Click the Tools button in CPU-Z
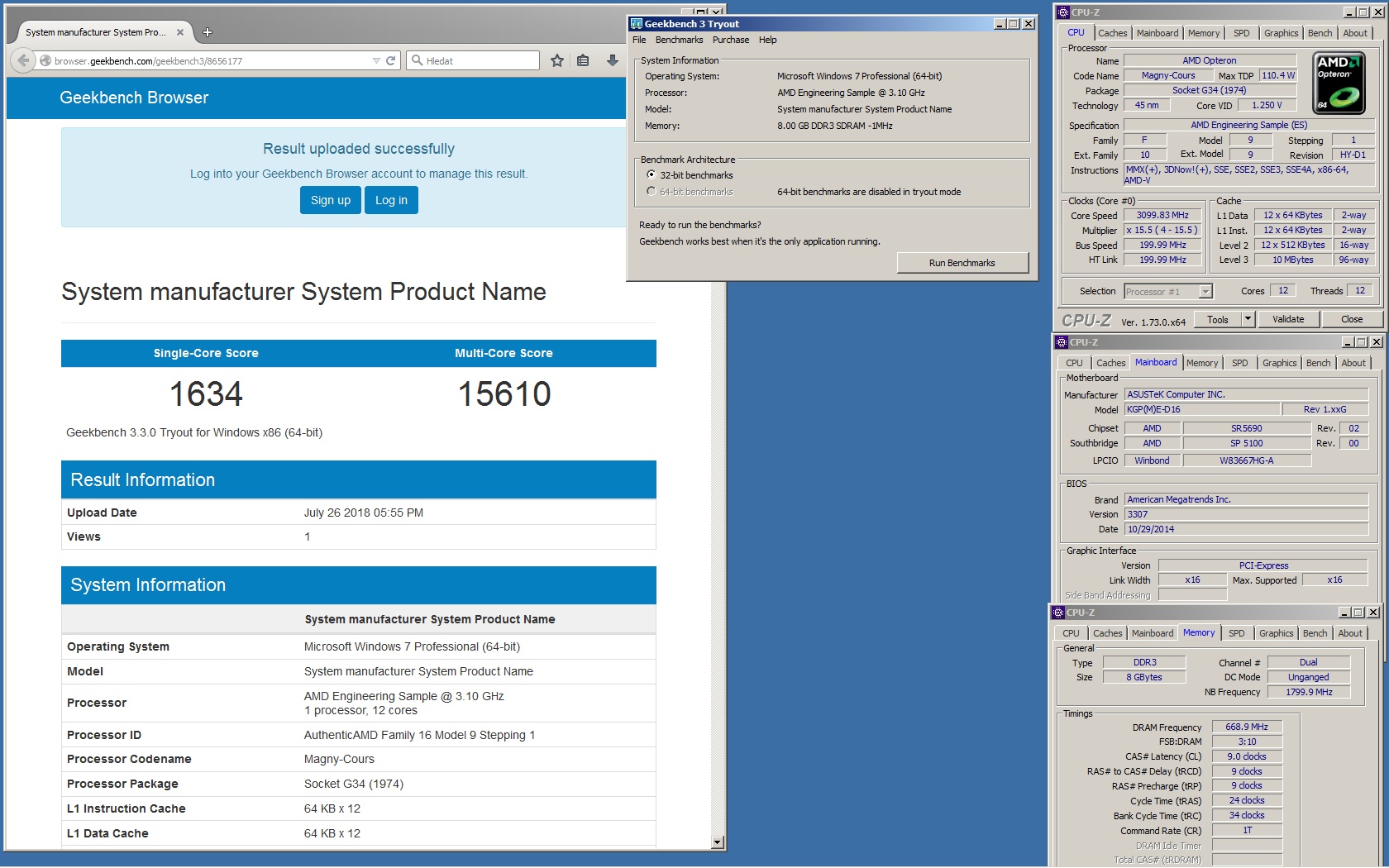1389x868 pixels. pyautogui.click(x=1218, y=320)
